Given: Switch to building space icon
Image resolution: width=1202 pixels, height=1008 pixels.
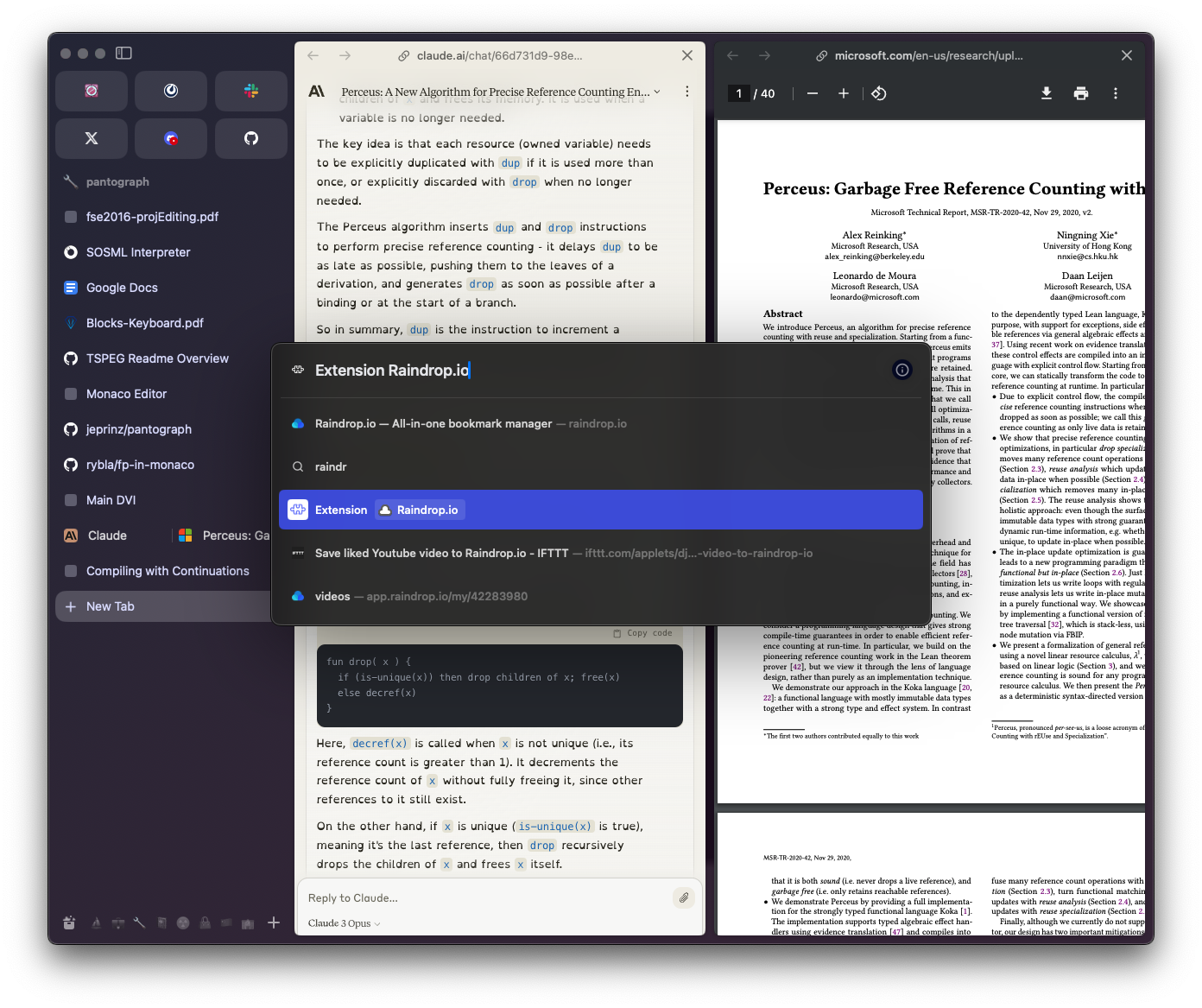Looking at the screenshot, I should [x=248, y=922].
